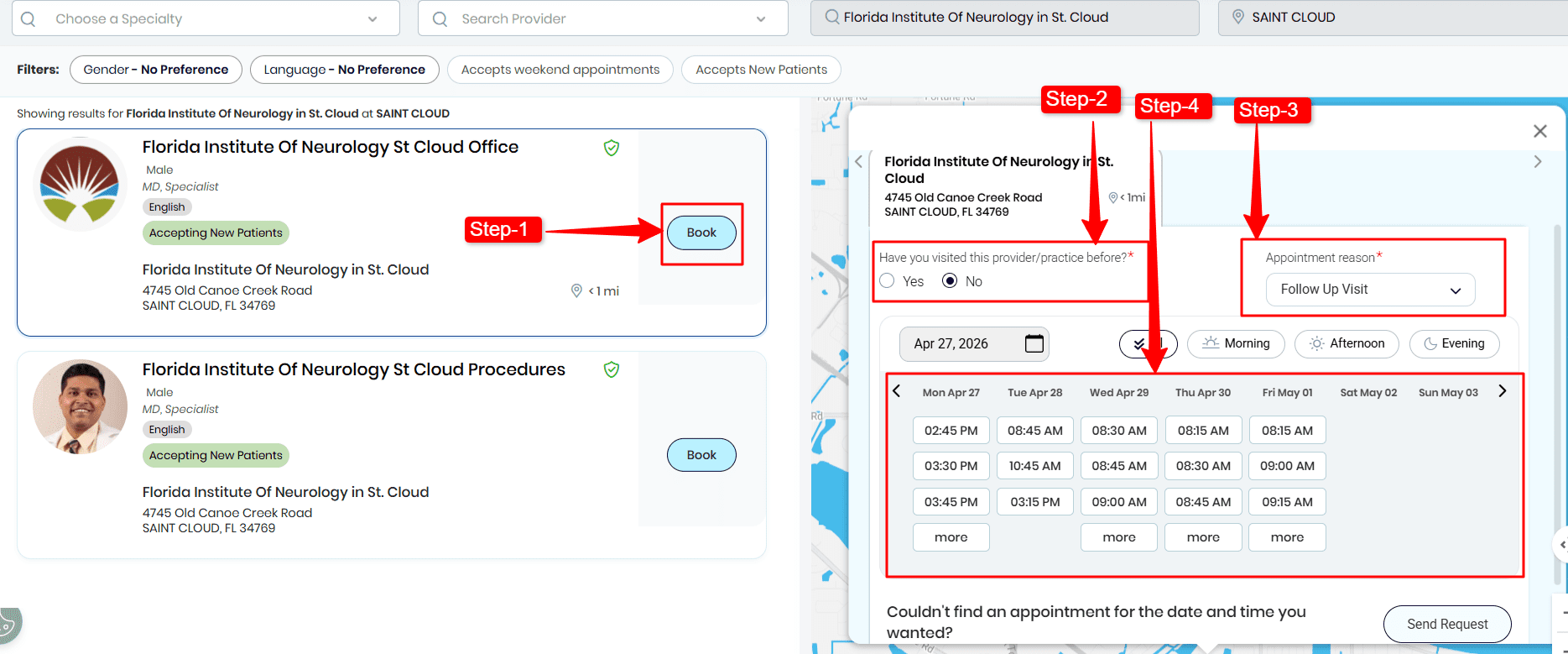The image size is (1568, 654).
Task: Select the 03:30 PM slot on Mon Apr 27
Action: pyautogui.click(x=951, y=466)
